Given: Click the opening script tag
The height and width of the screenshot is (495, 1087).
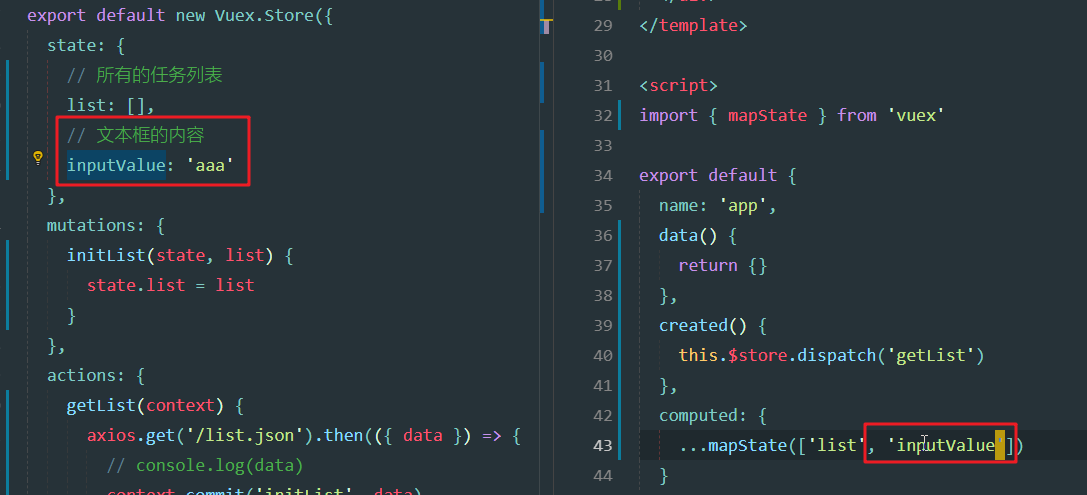Looking at the screenshot, I should click(x=678, y=85).
